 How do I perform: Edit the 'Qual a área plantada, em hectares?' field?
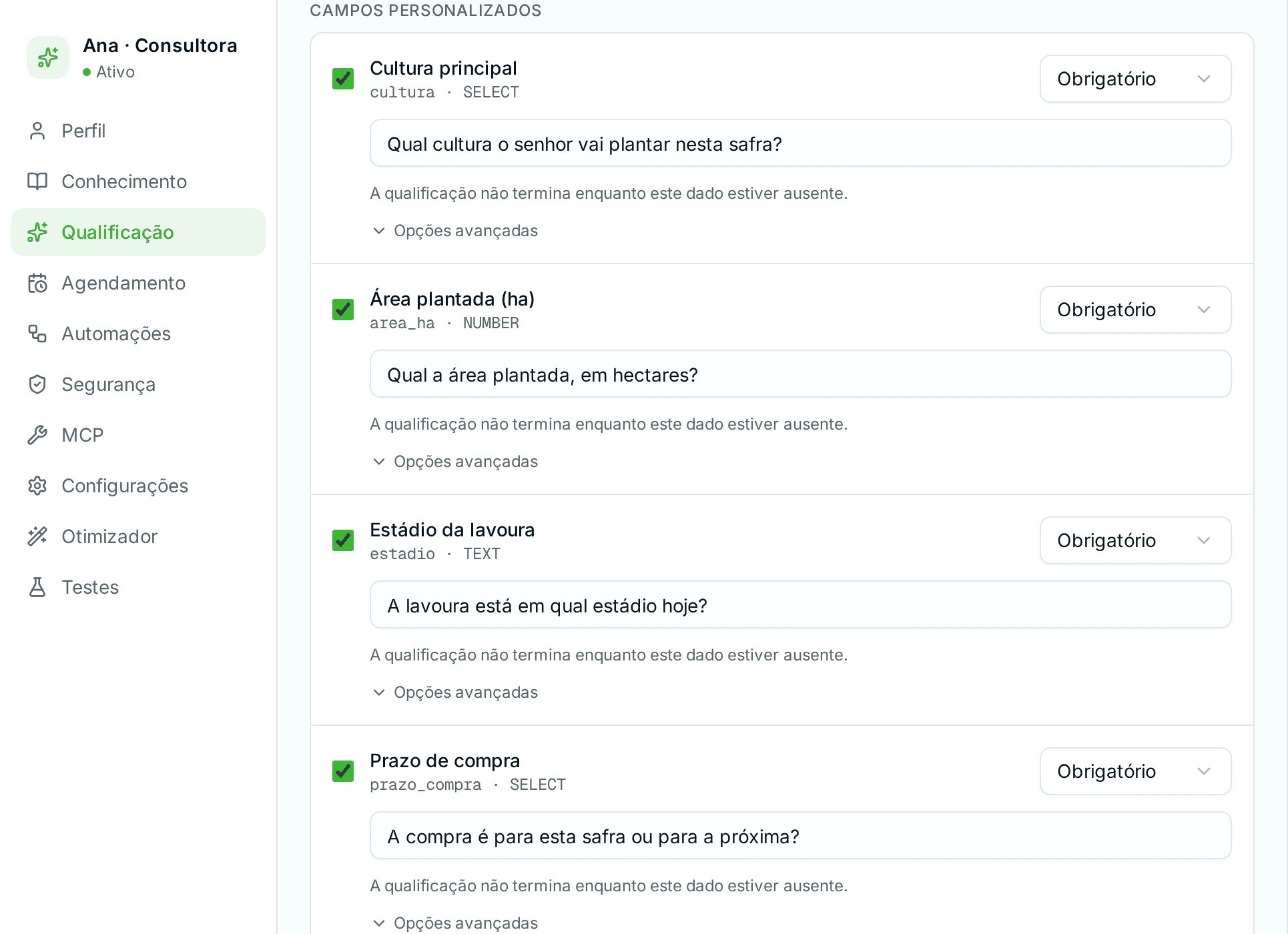[x=800, y=374]
